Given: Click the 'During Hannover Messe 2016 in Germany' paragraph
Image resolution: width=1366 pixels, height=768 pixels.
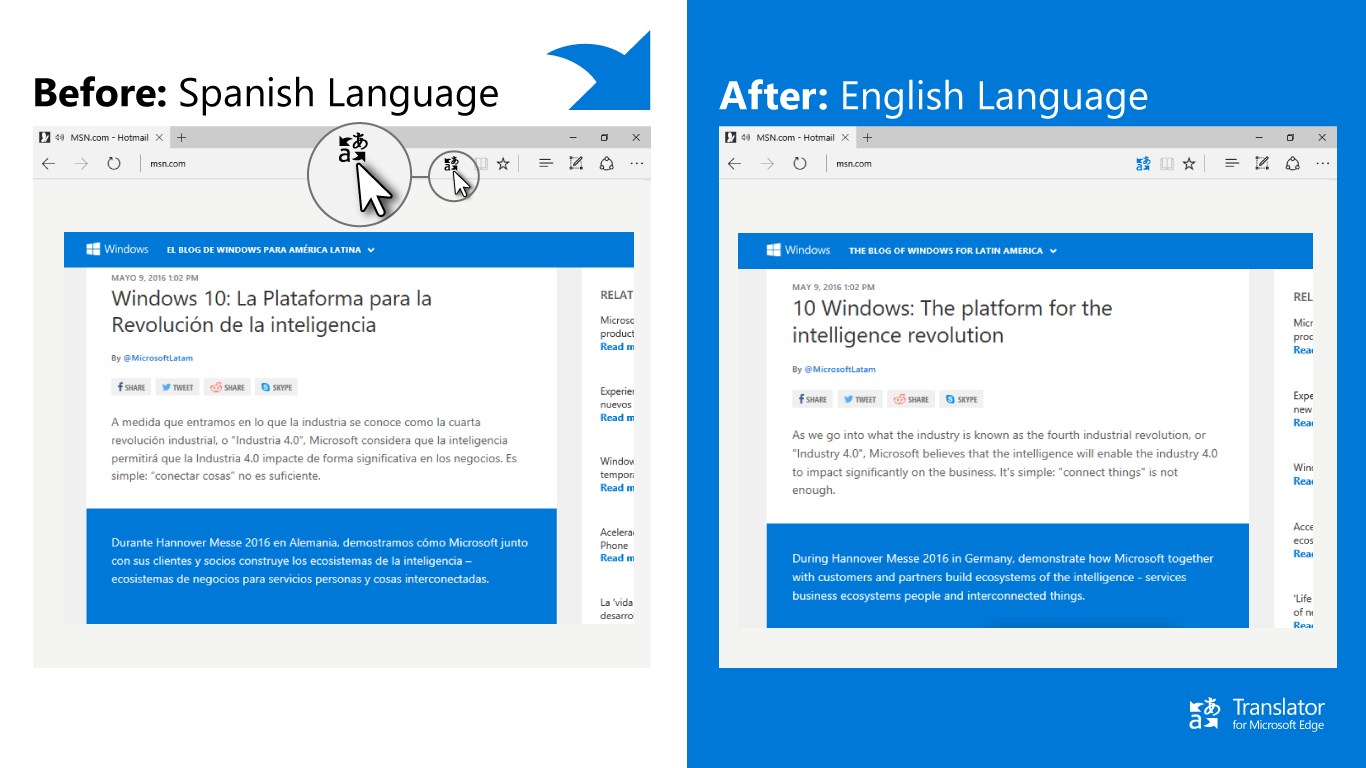Looking at the screenshot, I should click(x=1003, y=577).
